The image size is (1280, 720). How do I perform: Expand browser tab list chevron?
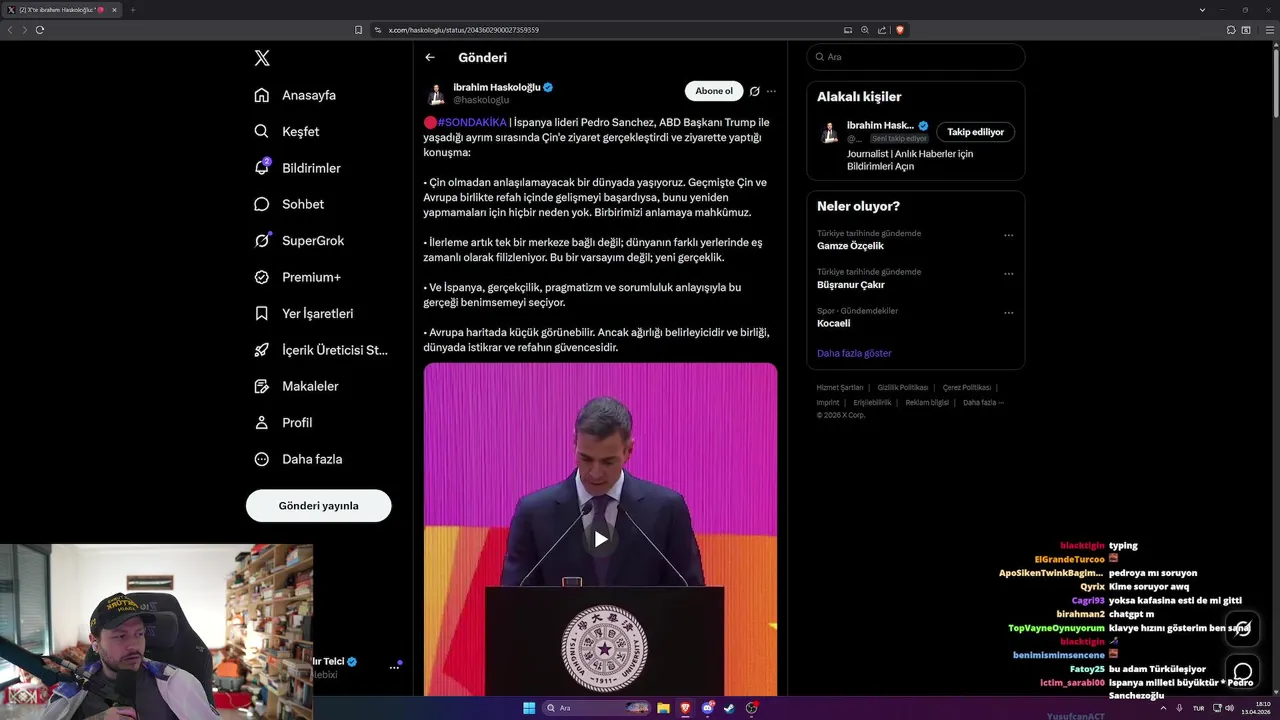[1202, 10]
